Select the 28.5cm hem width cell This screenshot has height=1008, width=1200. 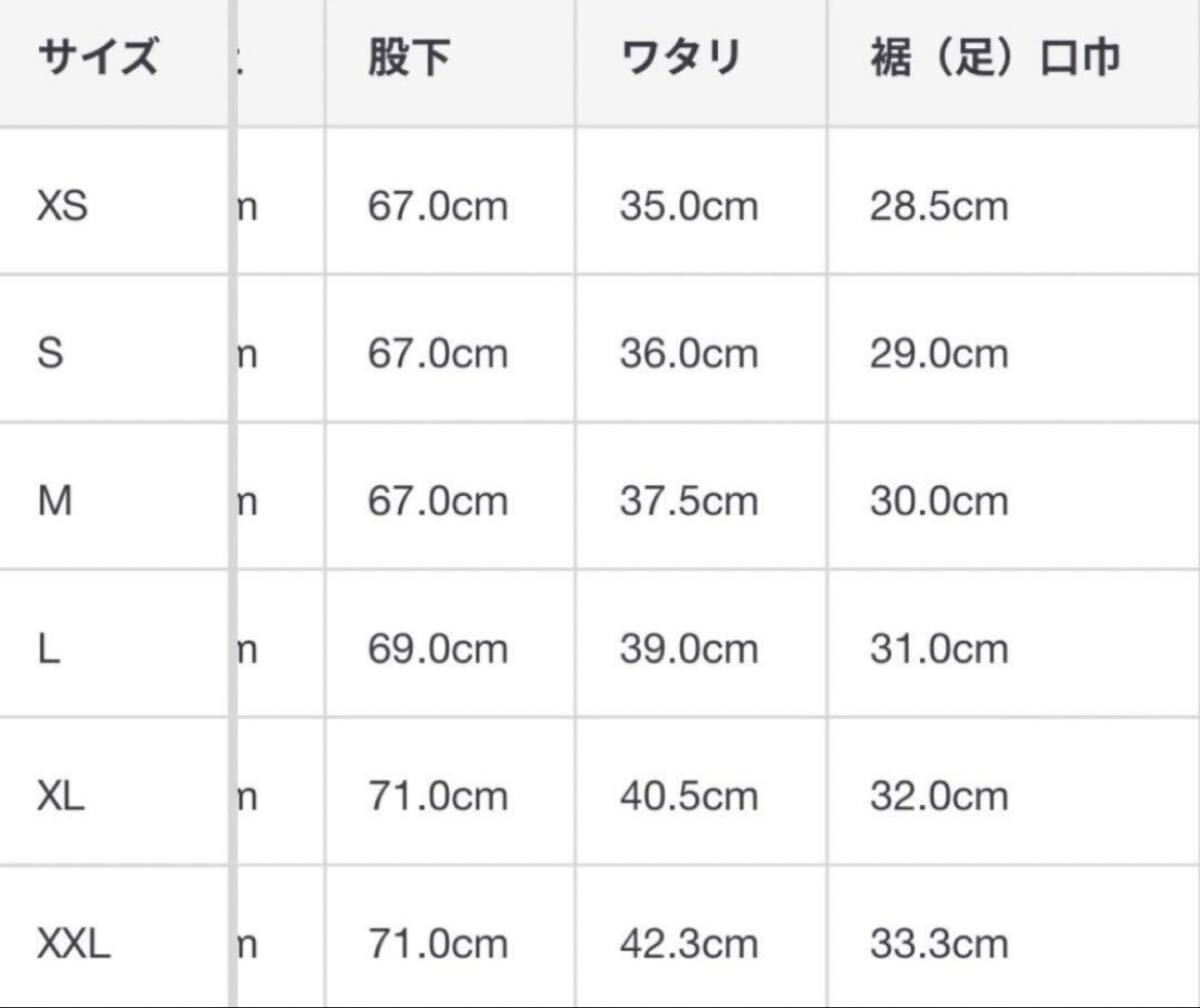coord(939,207)
